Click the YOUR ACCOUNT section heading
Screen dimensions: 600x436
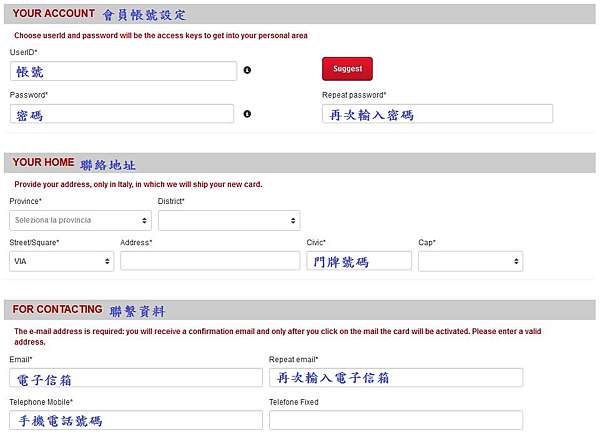pyautogui.click(x=54, y=13)
